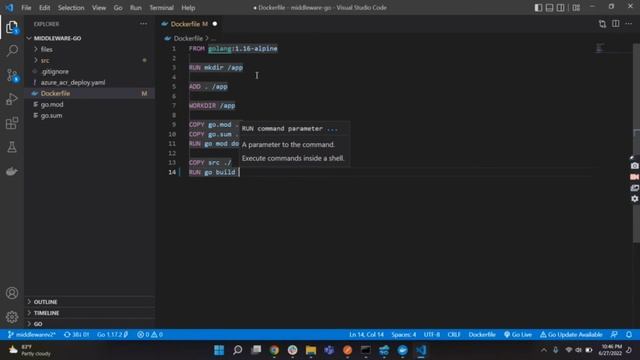
Task: Collapse the MIDDLEWARE-GO folder section
Action: coord(57,38)
